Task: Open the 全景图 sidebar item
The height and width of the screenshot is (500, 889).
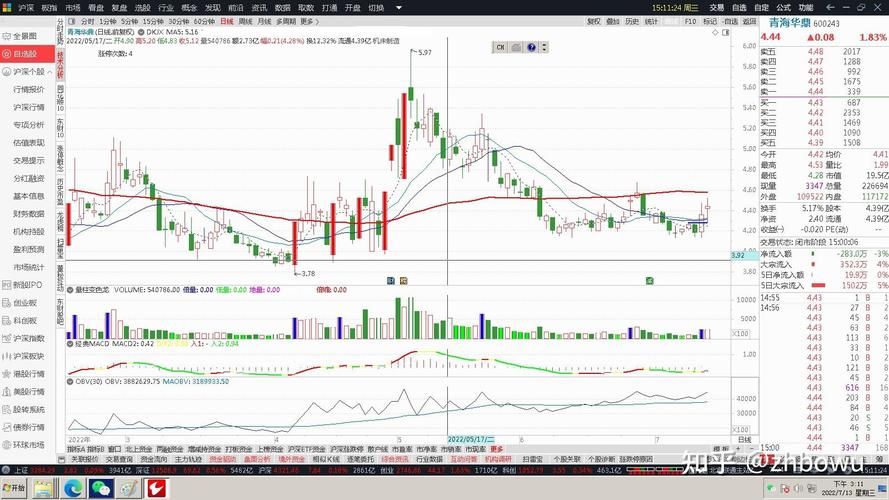Action: (x=23, y=36)
